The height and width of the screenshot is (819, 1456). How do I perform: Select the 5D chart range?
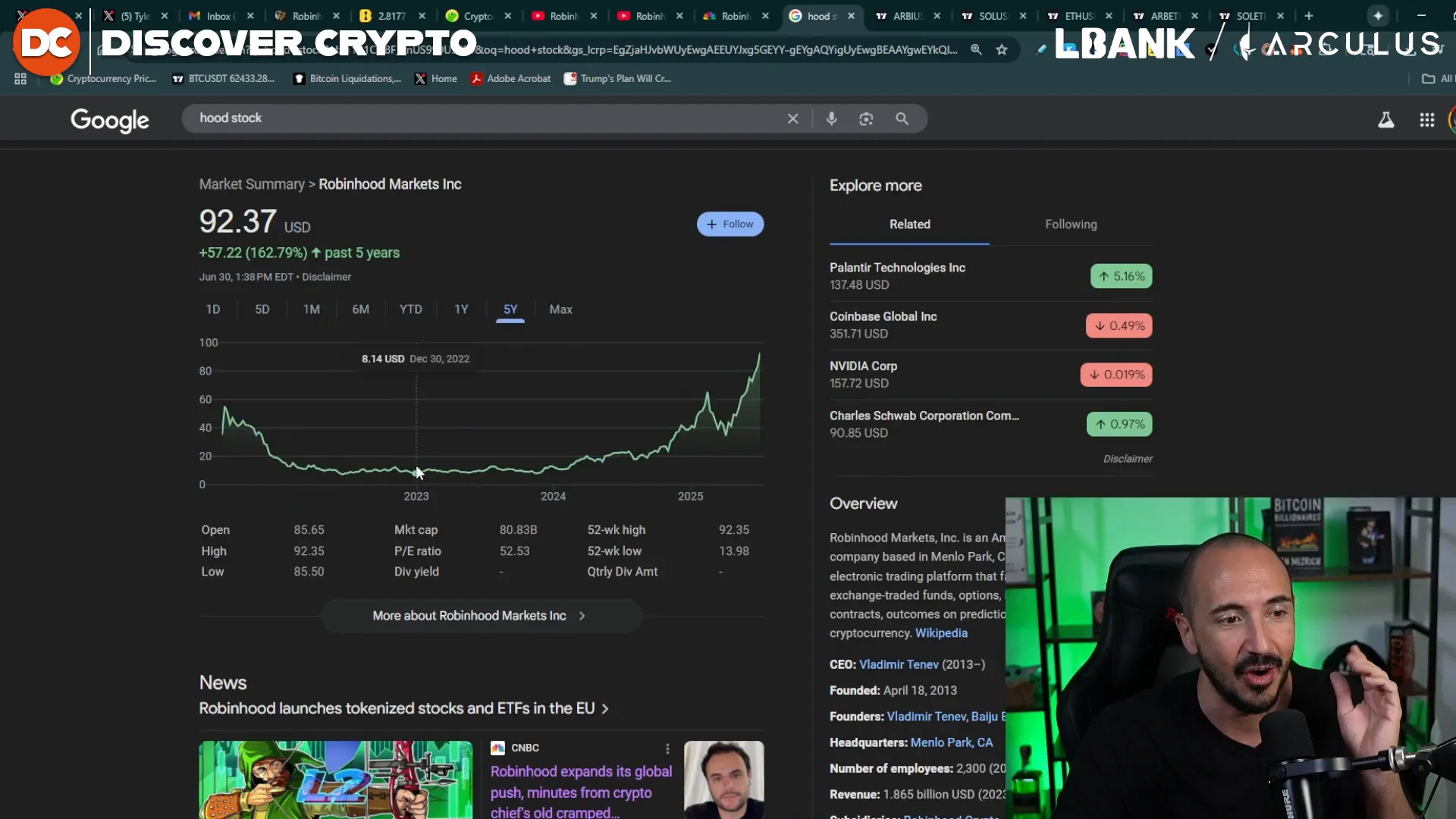262,309
